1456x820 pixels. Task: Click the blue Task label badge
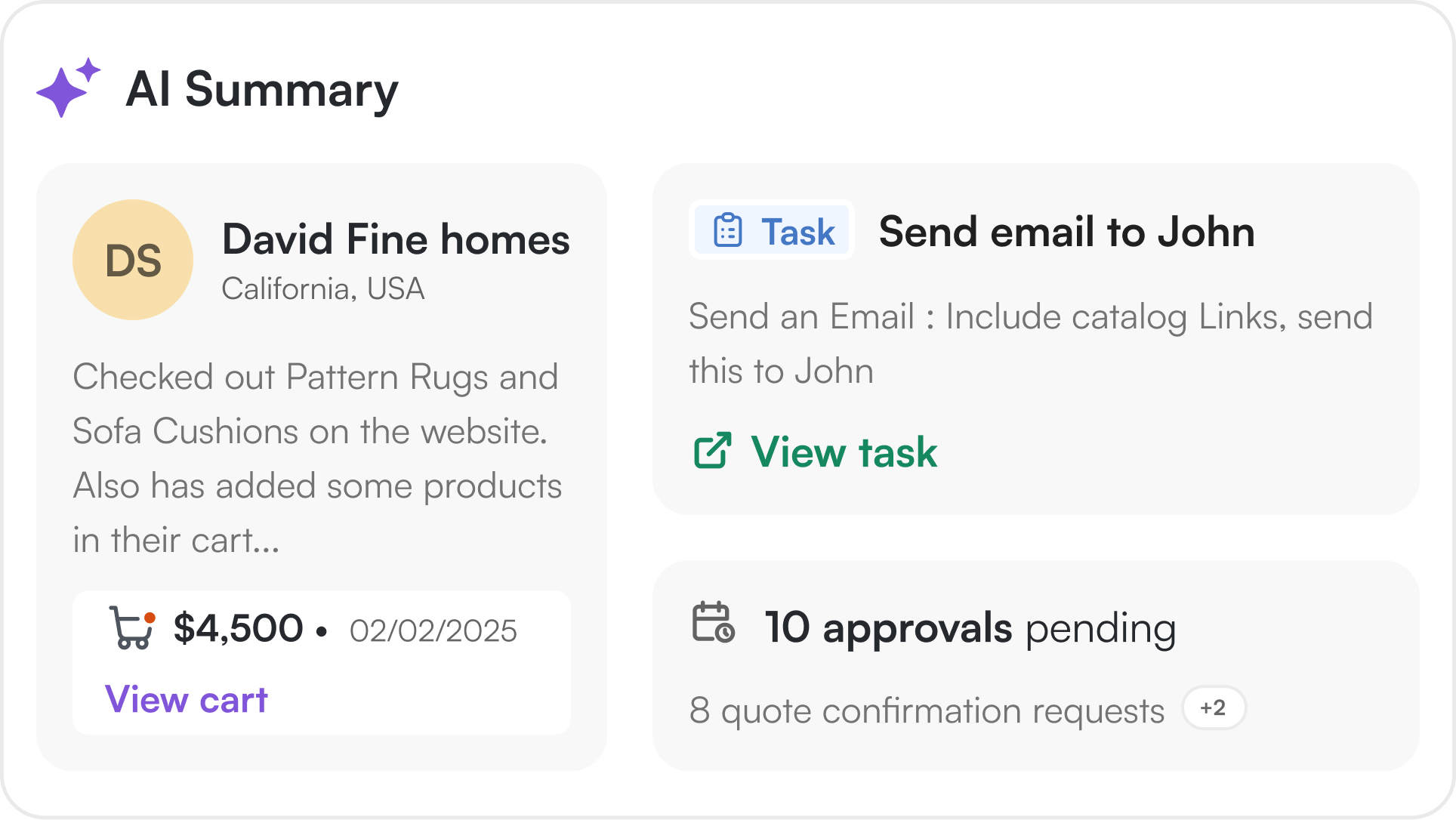click(772, 230)
